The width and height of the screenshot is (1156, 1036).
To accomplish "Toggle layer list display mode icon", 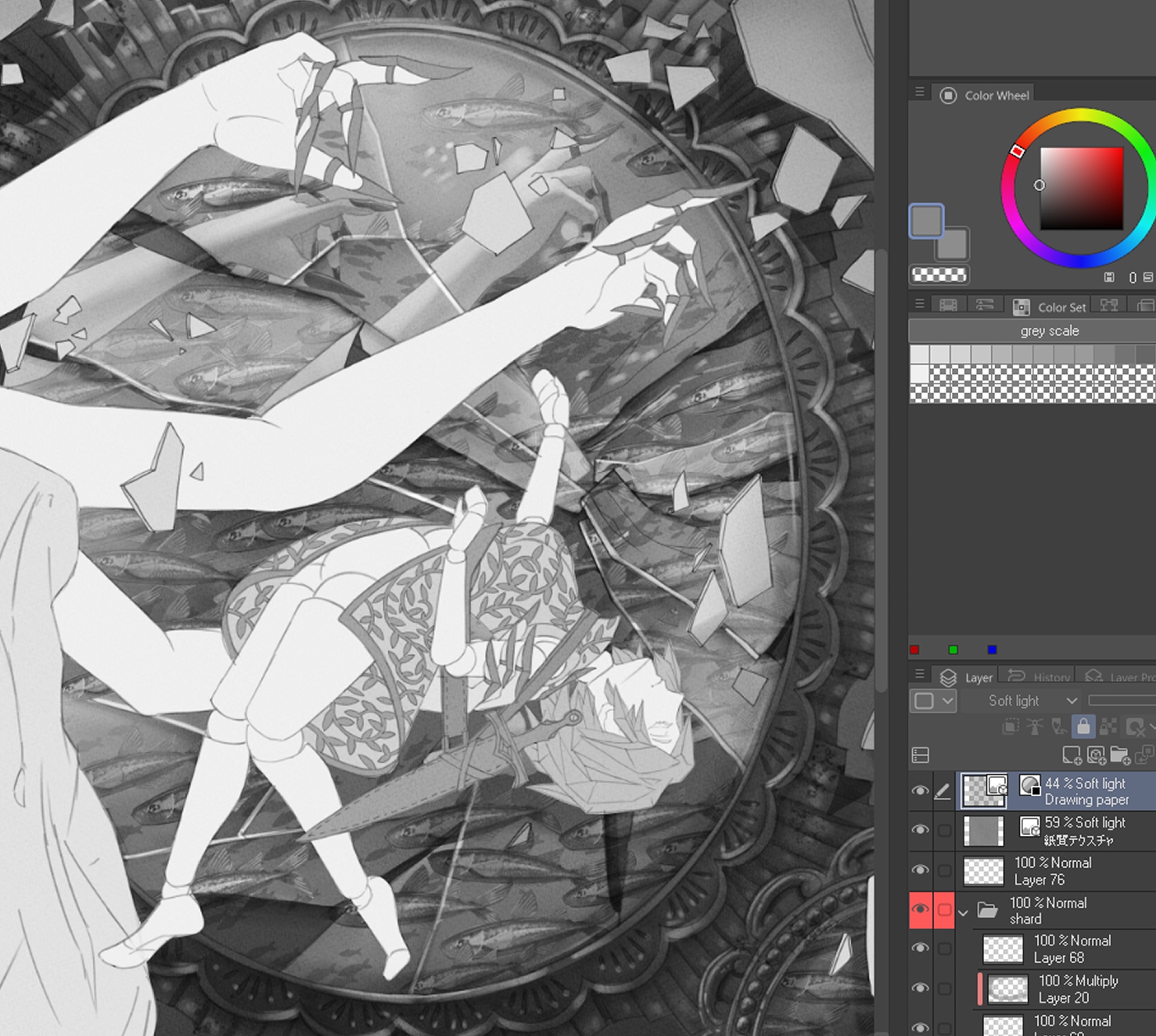I will click(x=920, y=754).
